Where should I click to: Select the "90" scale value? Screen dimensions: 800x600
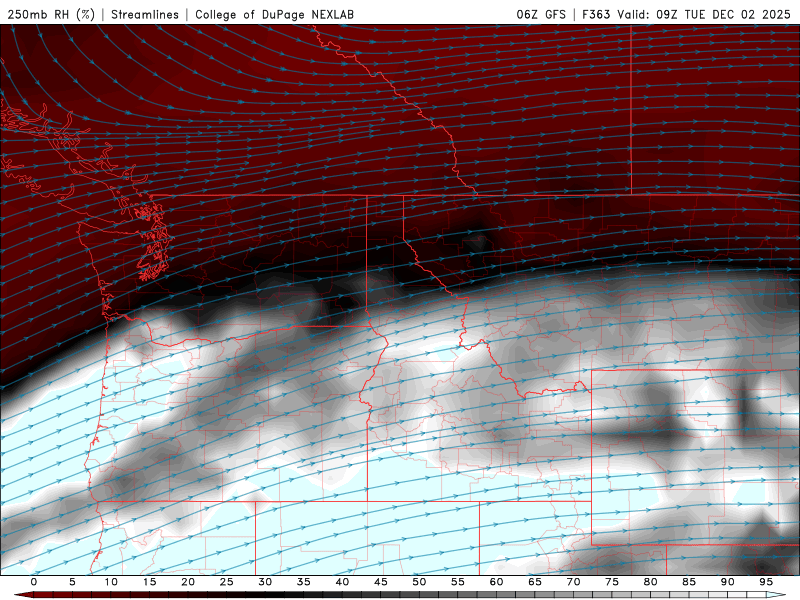click(727, 582)
